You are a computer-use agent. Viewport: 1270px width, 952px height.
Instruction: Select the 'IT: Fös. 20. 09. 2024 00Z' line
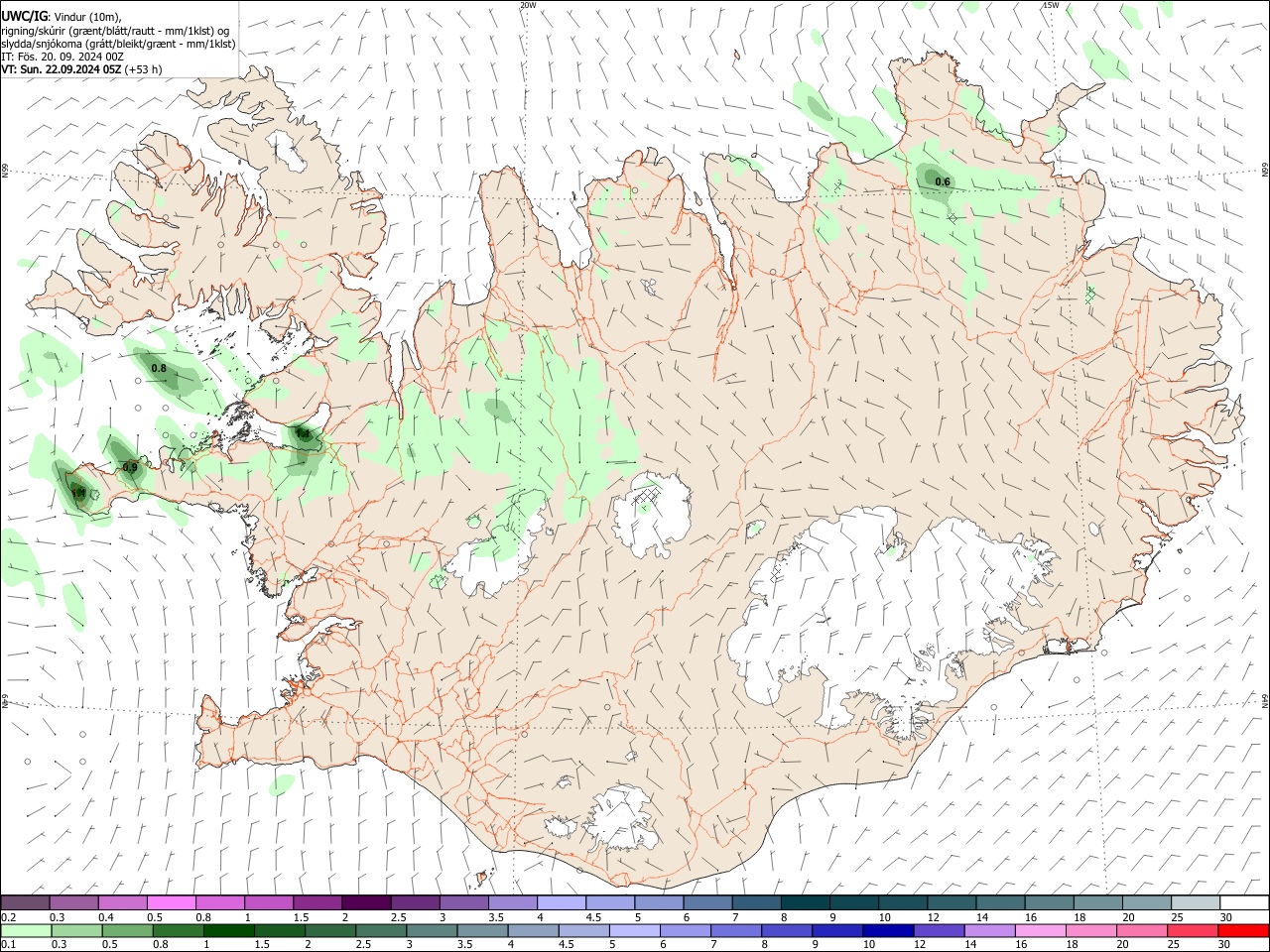click(63, 57)
